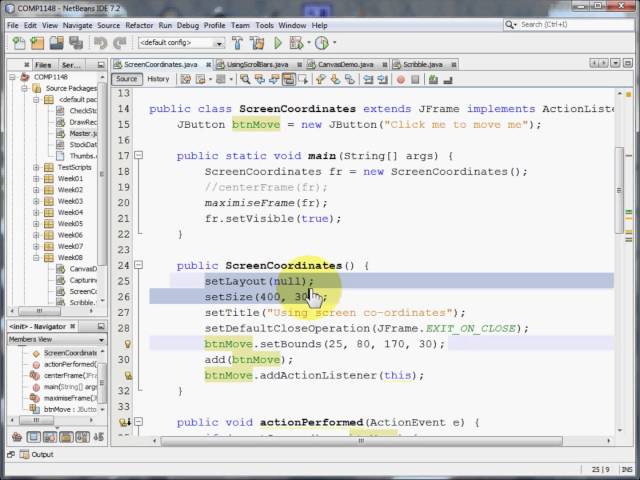Click the Redo toolbar icon
This screenshot has height=480, width=640.
coord(120,42)
